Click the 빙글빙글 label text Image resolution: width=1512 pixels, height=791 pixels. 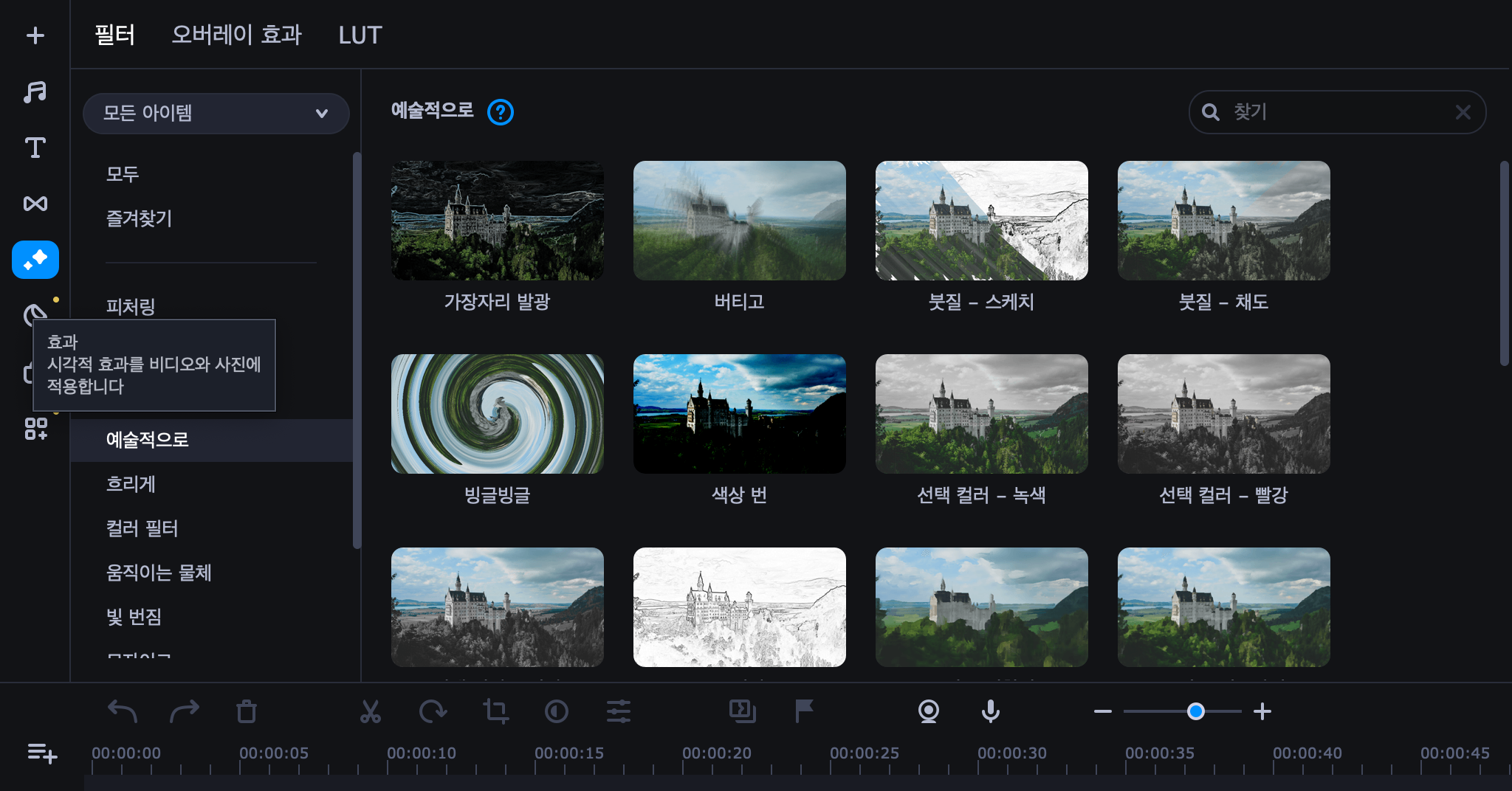[498, 495]
